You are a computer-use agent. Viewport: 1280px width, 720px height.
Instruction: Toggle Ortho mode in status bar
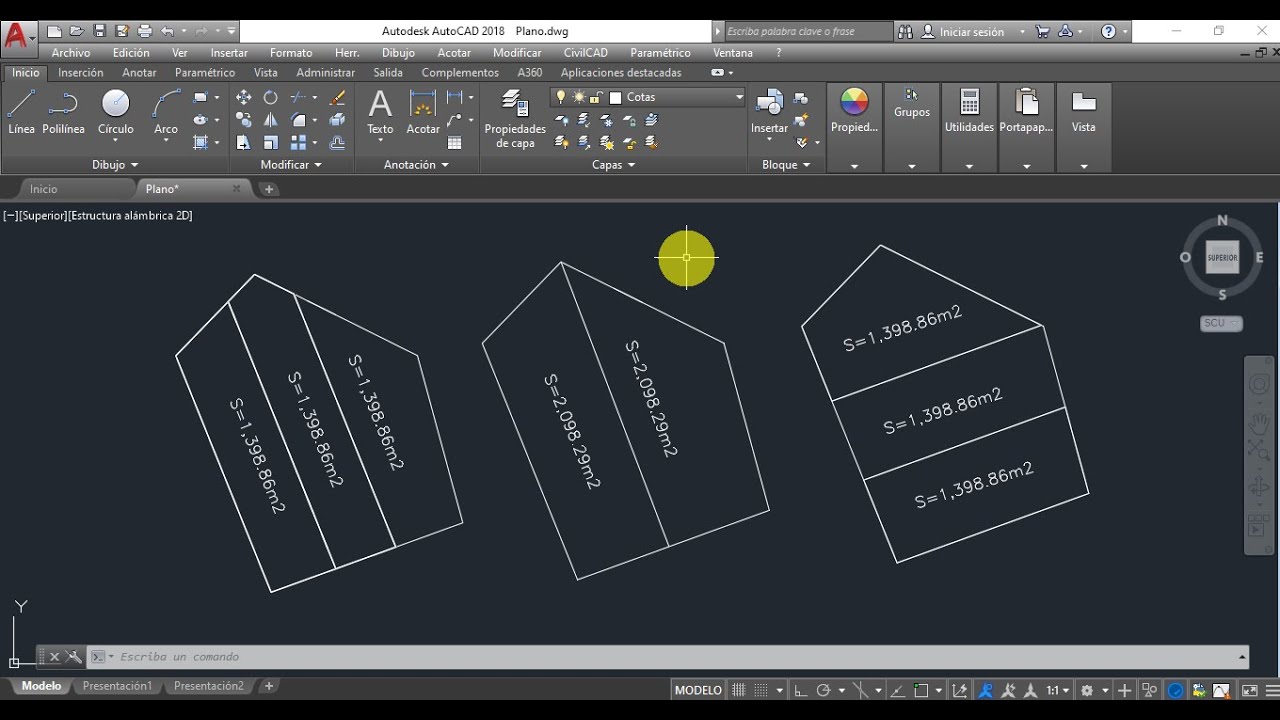tap(801, 690)
